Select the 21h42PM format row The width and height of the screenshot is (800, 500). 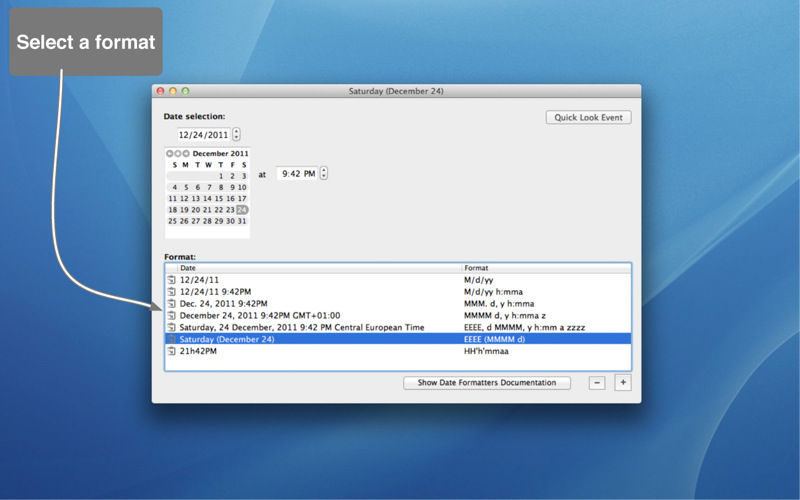pyautogui.click(x=398, y=351)
